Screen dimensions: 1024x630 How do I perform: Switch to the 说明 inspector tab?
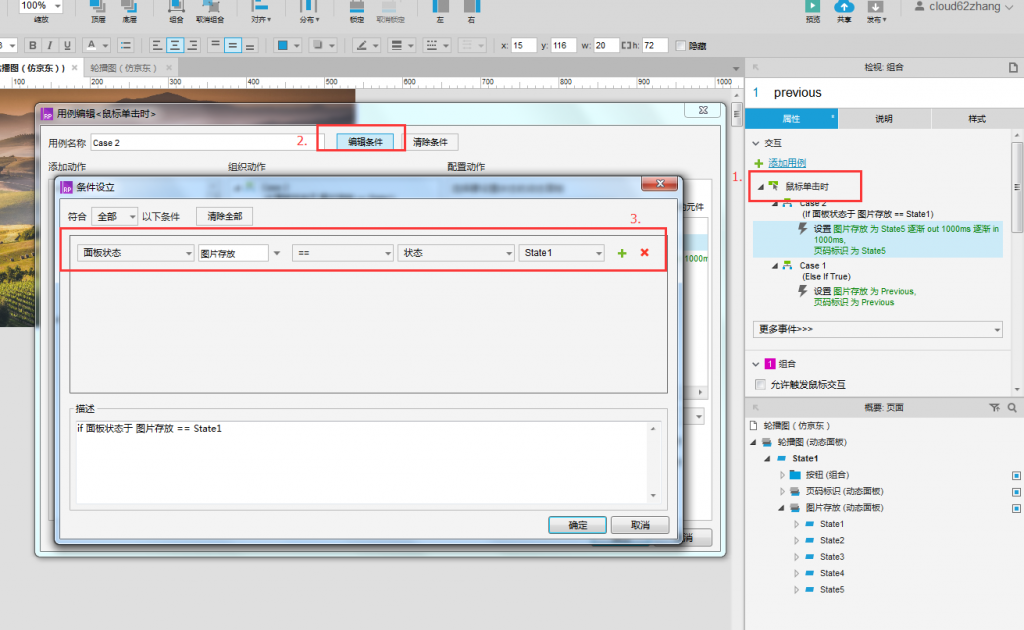pyautogui.click(x=884, y=118)
